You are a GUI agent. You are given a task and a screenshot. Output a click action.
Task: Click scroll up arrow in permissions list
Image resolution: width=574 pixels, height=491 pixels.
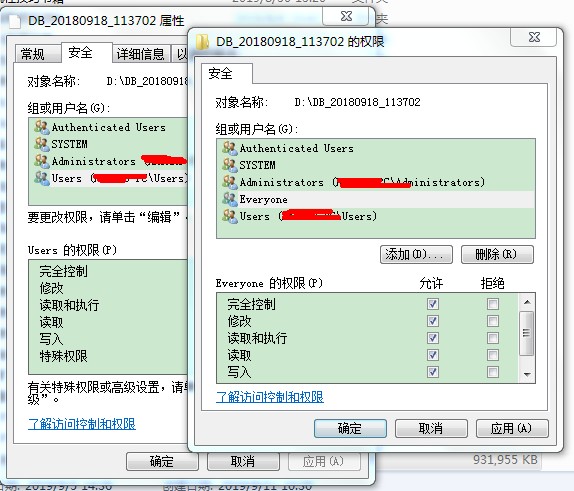click(527, 302)
